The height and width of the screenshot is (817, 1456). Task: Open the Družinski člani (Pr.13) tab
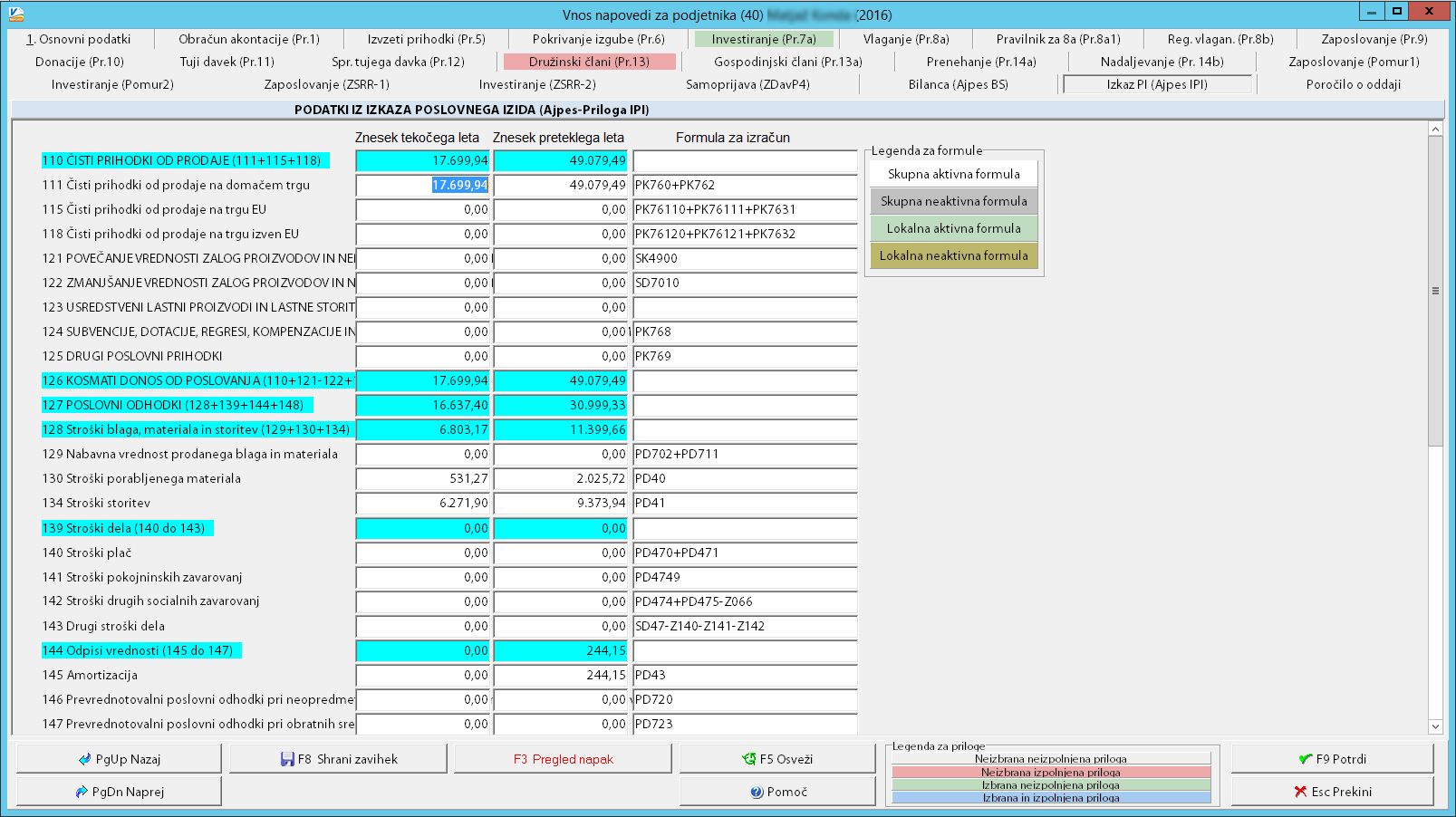tap(590, 62)
